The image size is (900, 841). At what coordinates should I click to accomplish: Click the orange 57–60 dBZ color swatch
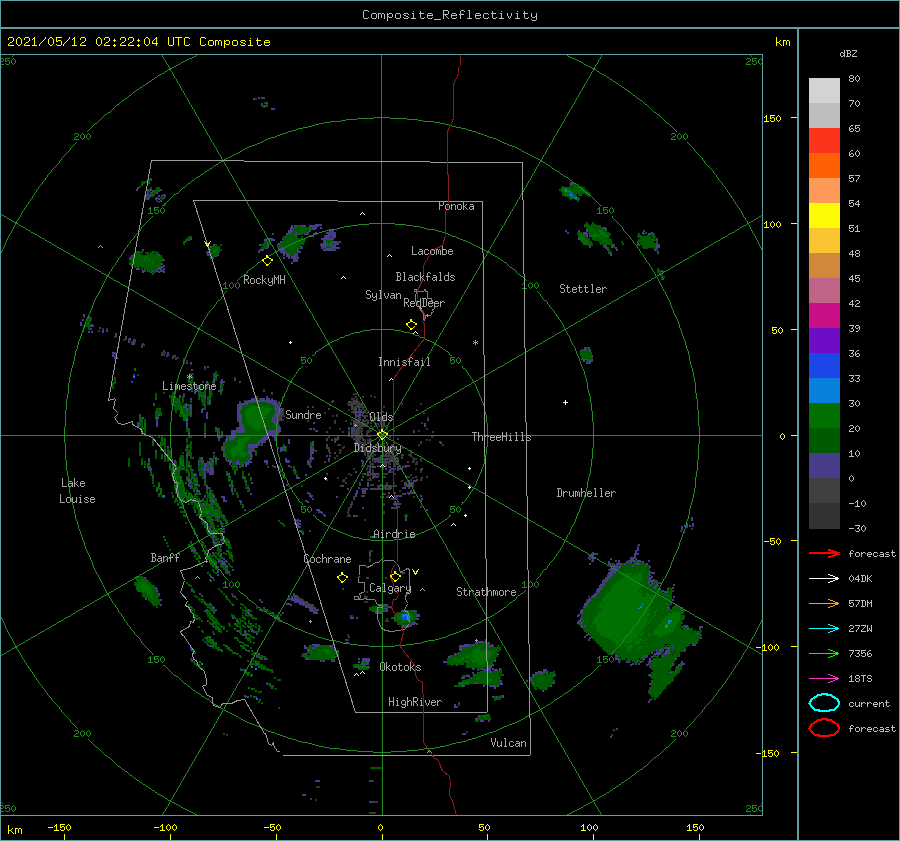coord(824,166)
